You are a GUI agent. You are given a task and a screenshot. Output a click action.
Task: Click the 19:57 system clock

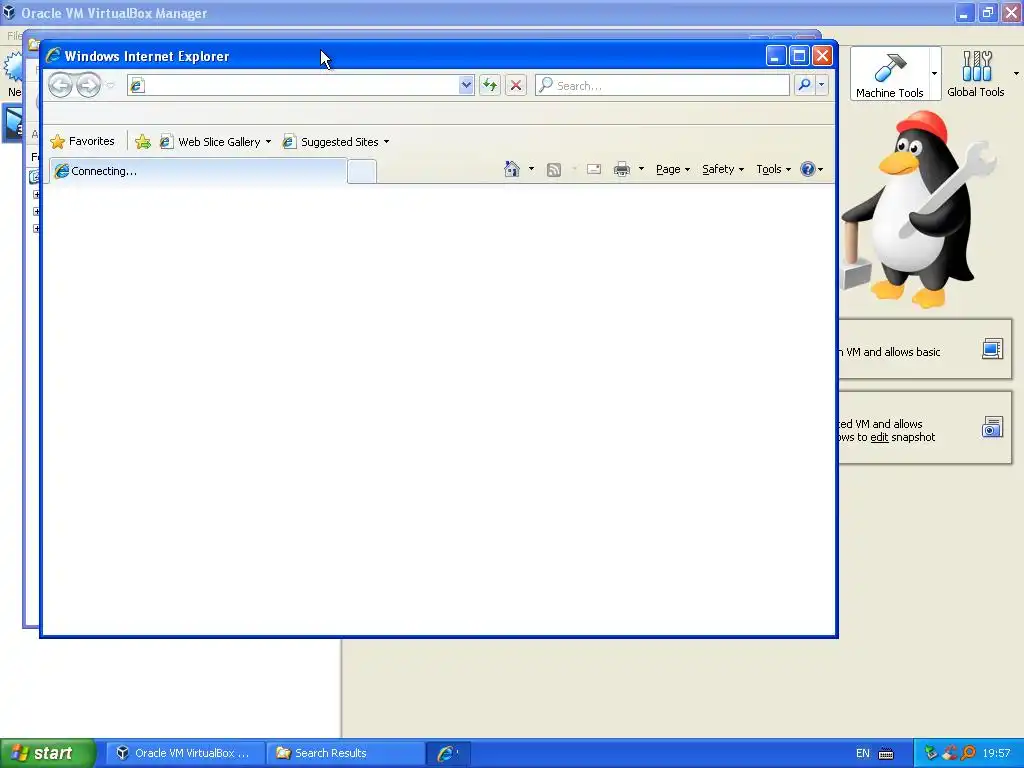click(996, 753)
